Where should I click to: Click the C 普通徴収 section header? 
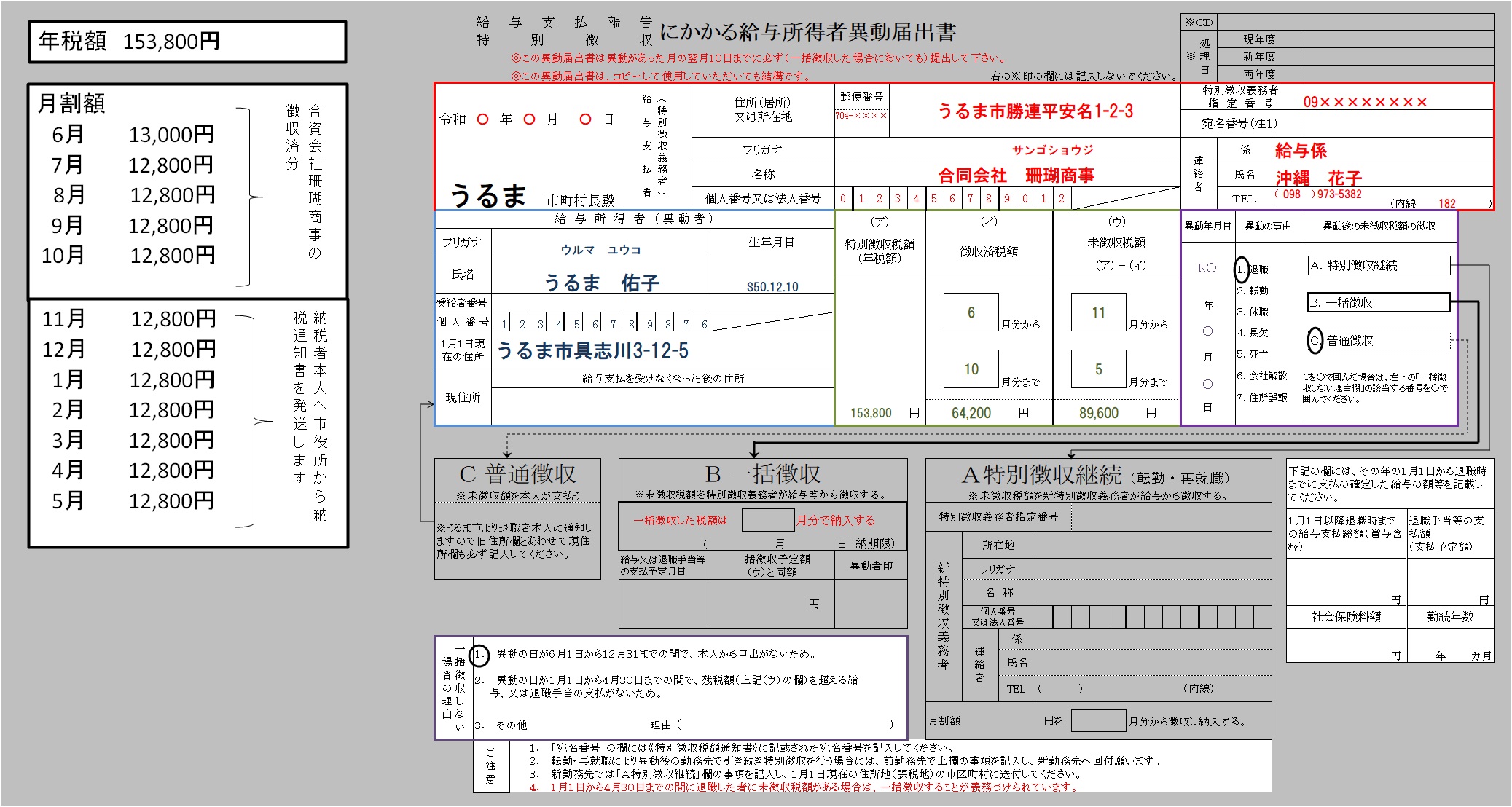pyautogui.click(x=517, y=474)
